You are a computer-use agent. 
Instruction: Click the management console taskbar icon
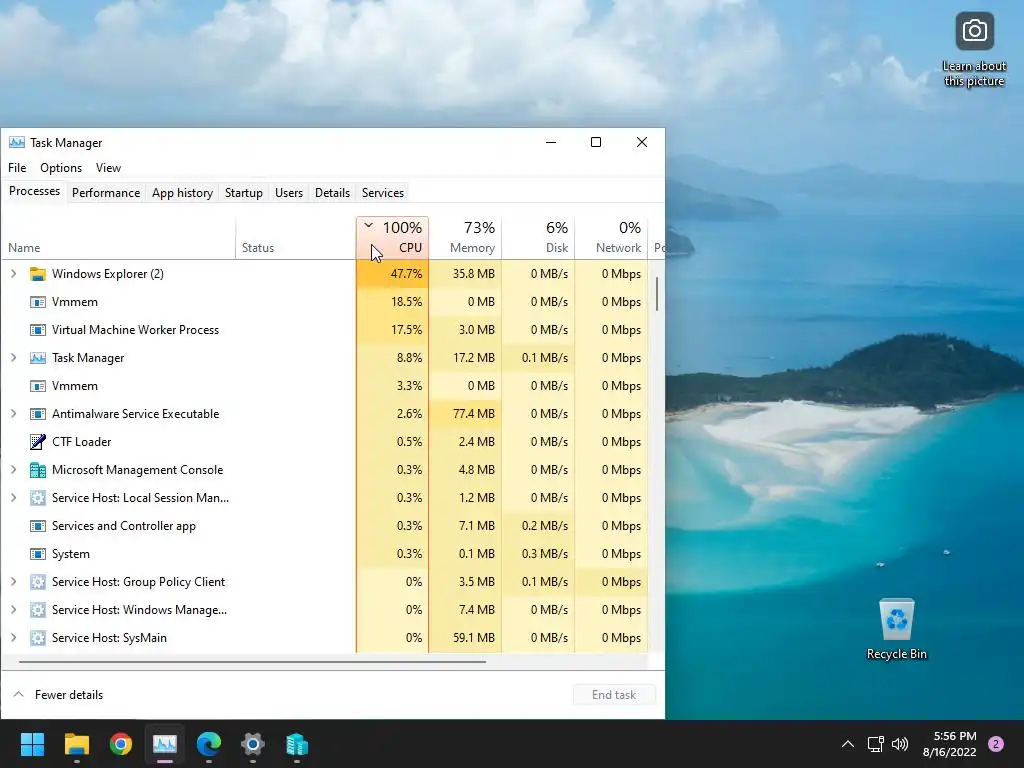click(297, 744)
